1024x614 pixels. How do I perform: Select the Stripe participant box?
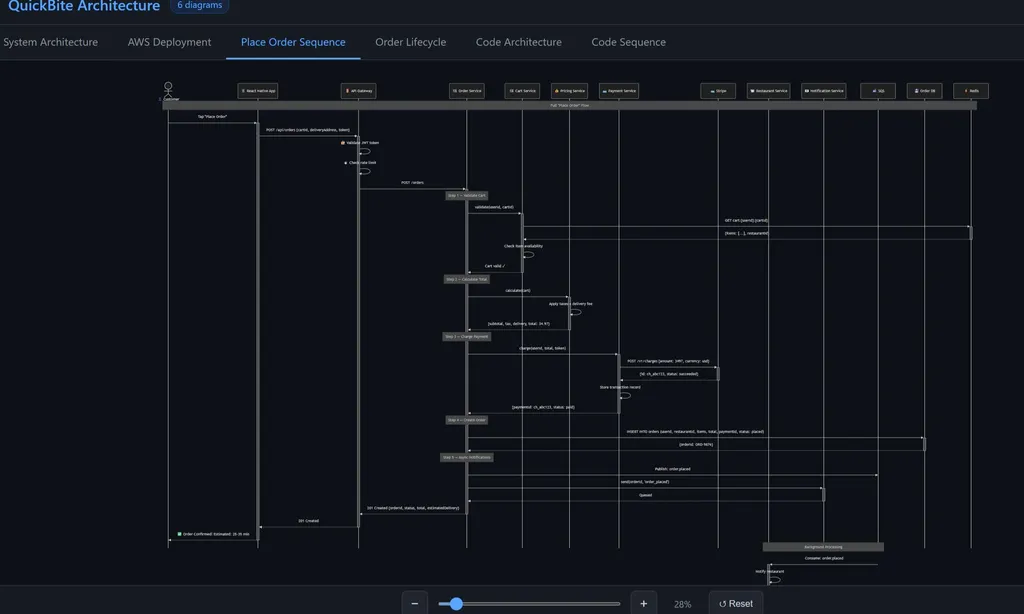point(718,91)
